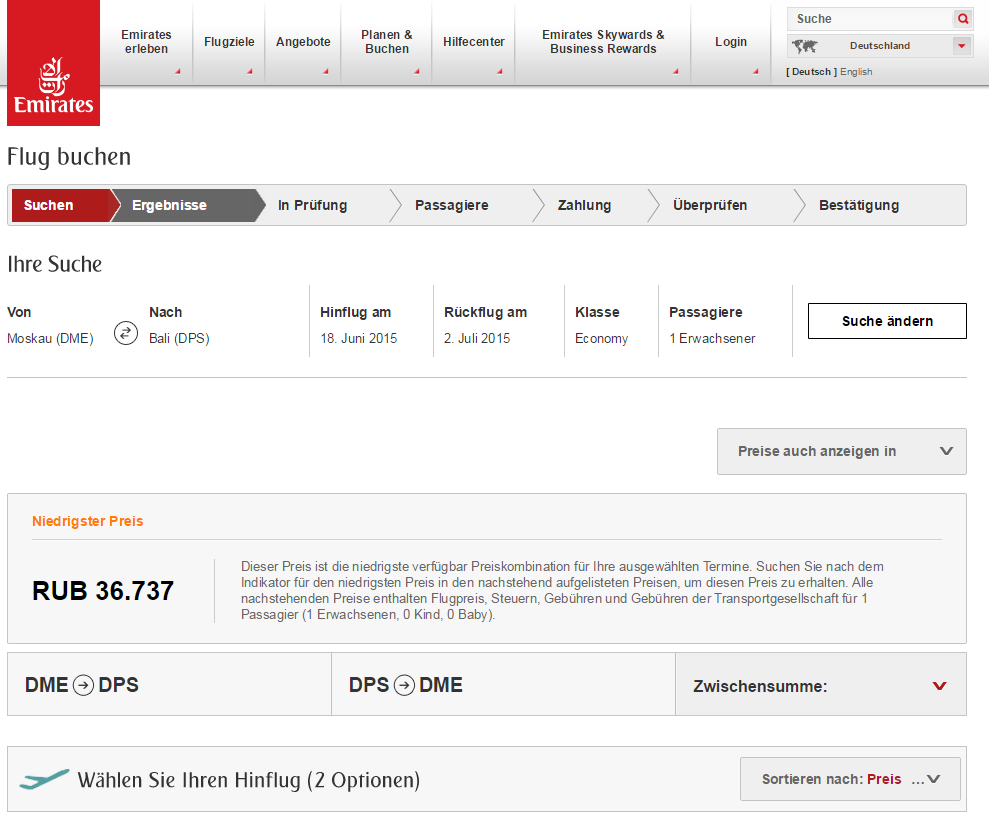The width and height of the screenshot is (989, 820).
Task: Click the 1 Erwachsener passenger value
Action: point(712,338)
